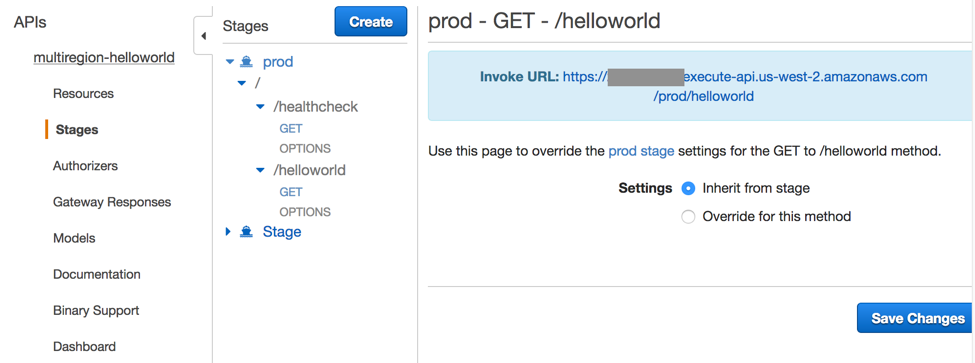Select OPTIONS under /helloworld

(x=305, y=213)
